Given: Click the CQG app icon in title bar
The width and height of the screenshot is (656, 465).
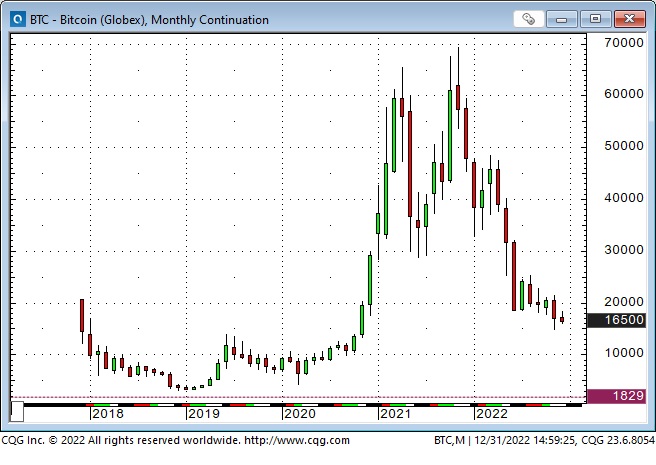Looking at the screenshot, I should coord(18,19).
